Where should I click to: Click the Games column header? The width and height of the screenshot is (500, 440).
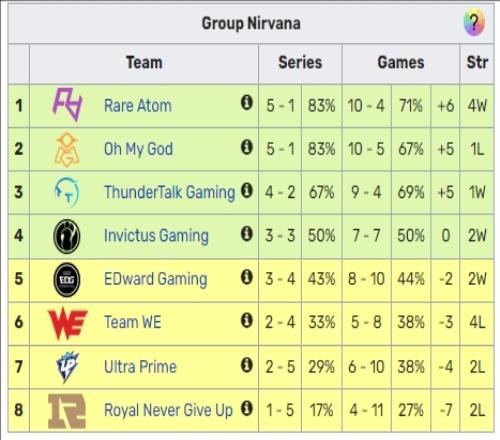tap(401, 62)
